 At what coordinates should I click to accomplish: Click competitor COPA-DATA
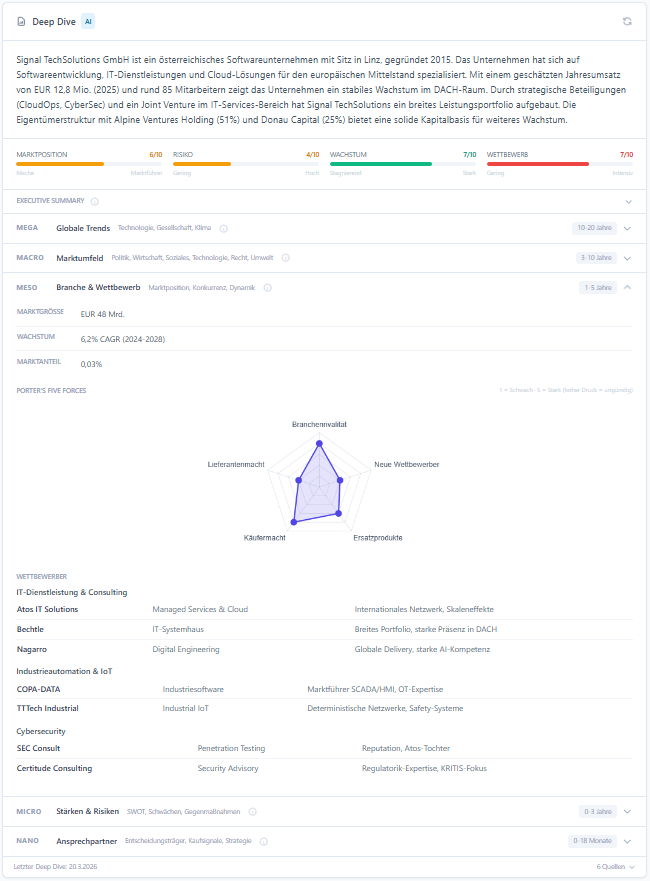tap(38, 689)
